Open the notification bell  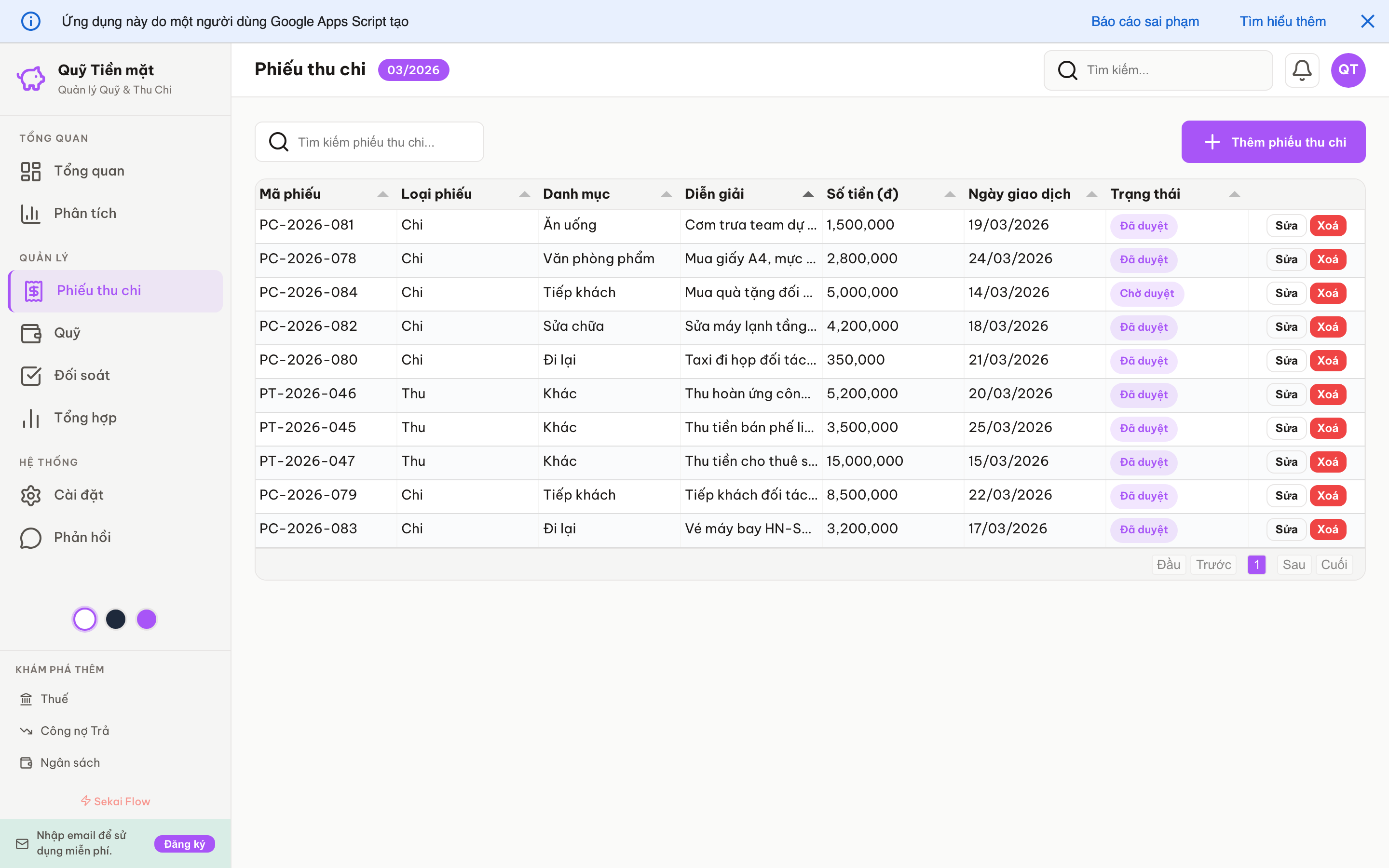point(1302,69)
